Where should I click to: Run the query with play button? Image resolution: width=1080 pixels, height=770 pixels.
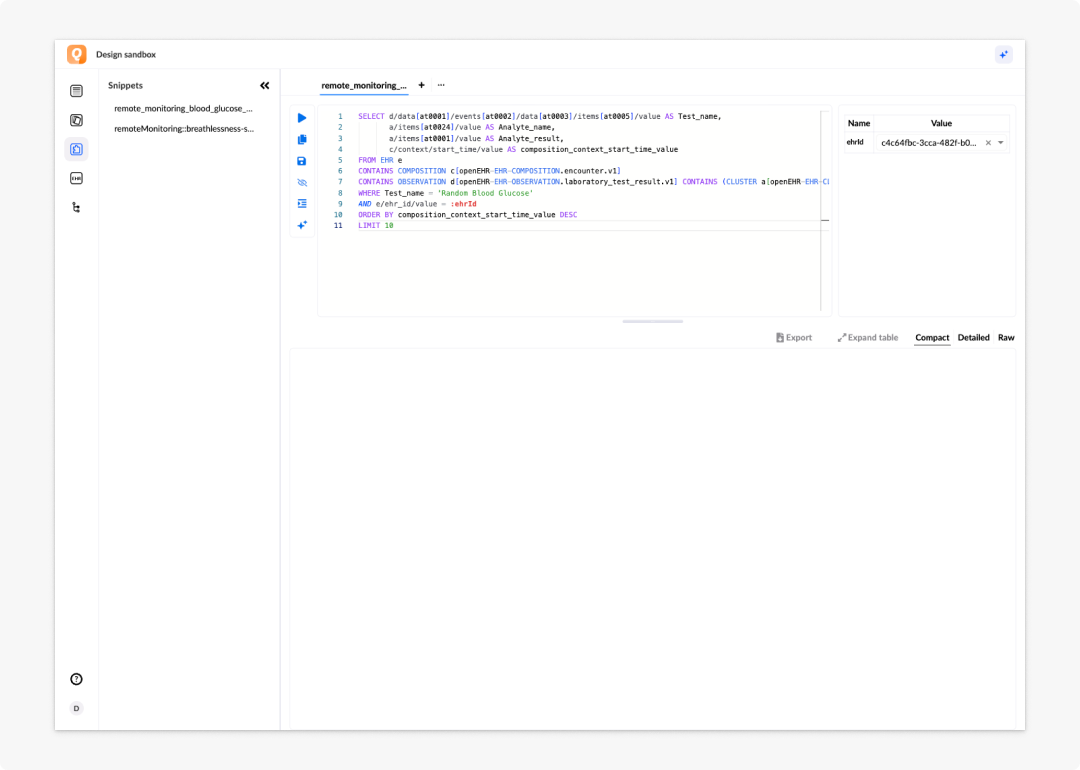click(x=302, y=118)
